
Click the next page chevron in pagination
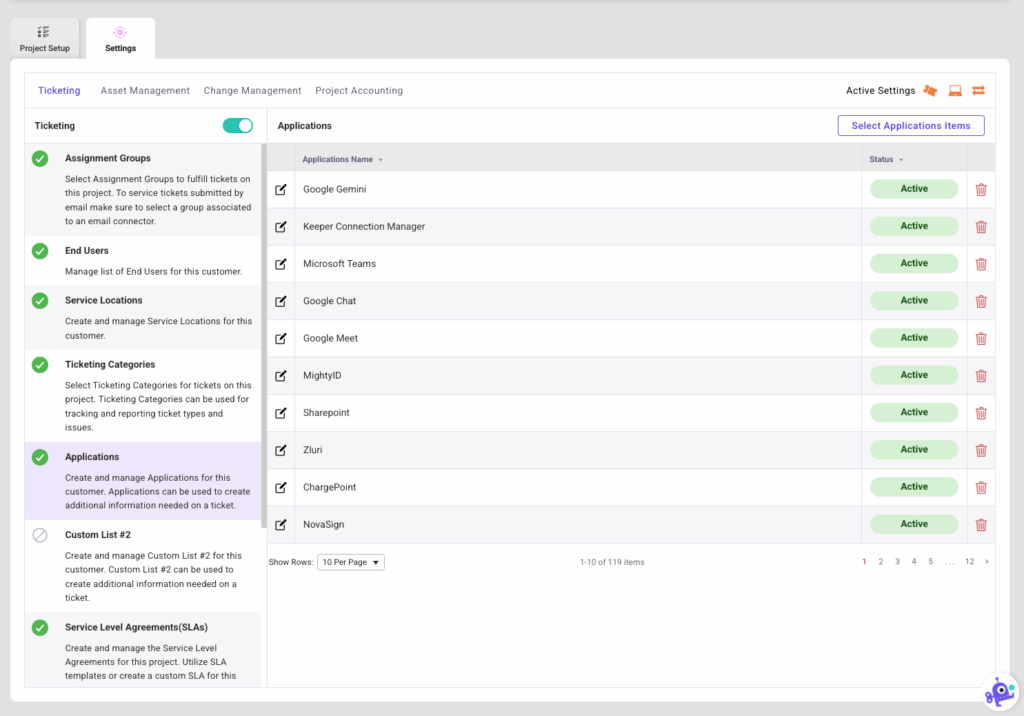(986, 561)
